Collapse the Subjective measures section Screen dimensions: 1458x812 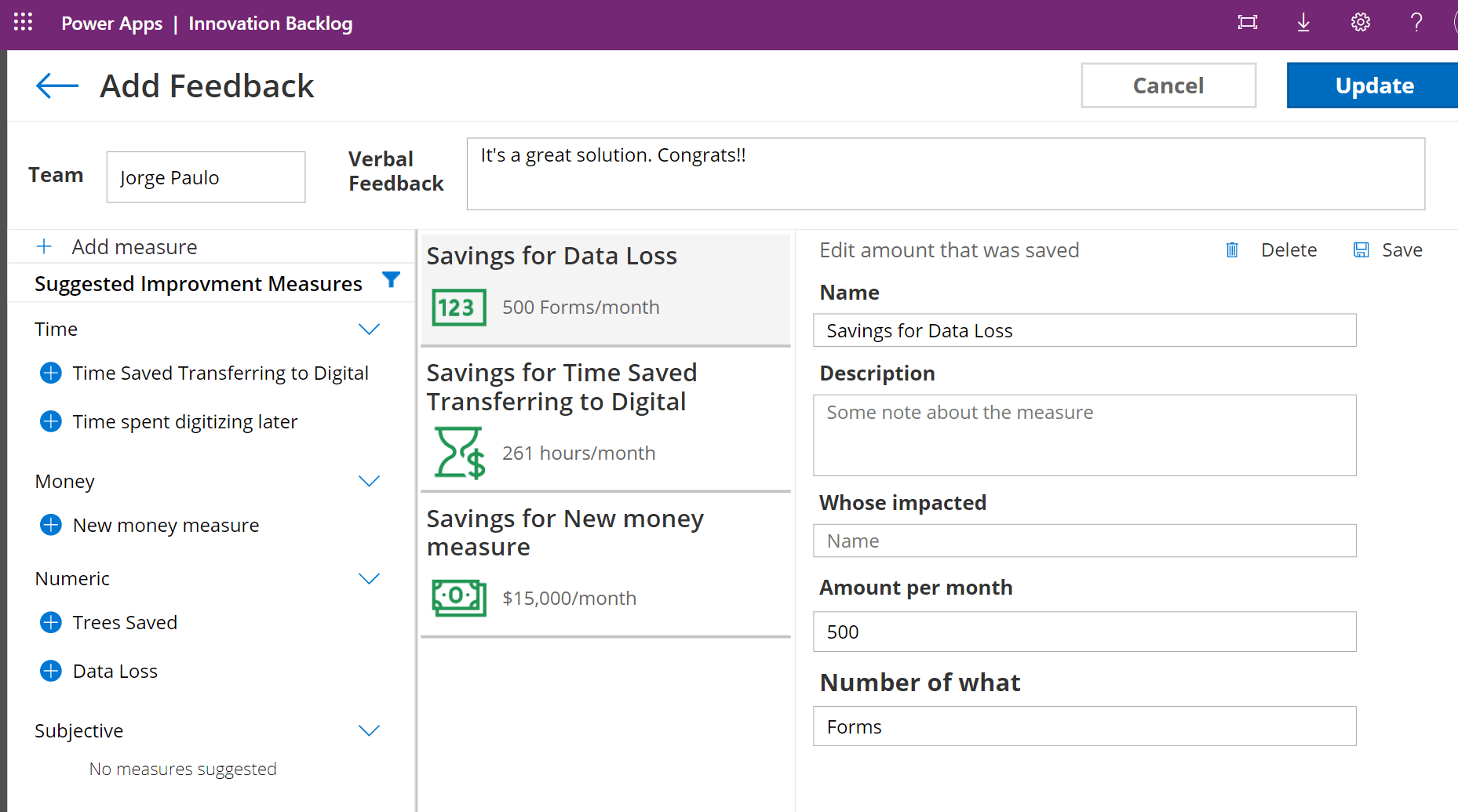click(369, 730)
